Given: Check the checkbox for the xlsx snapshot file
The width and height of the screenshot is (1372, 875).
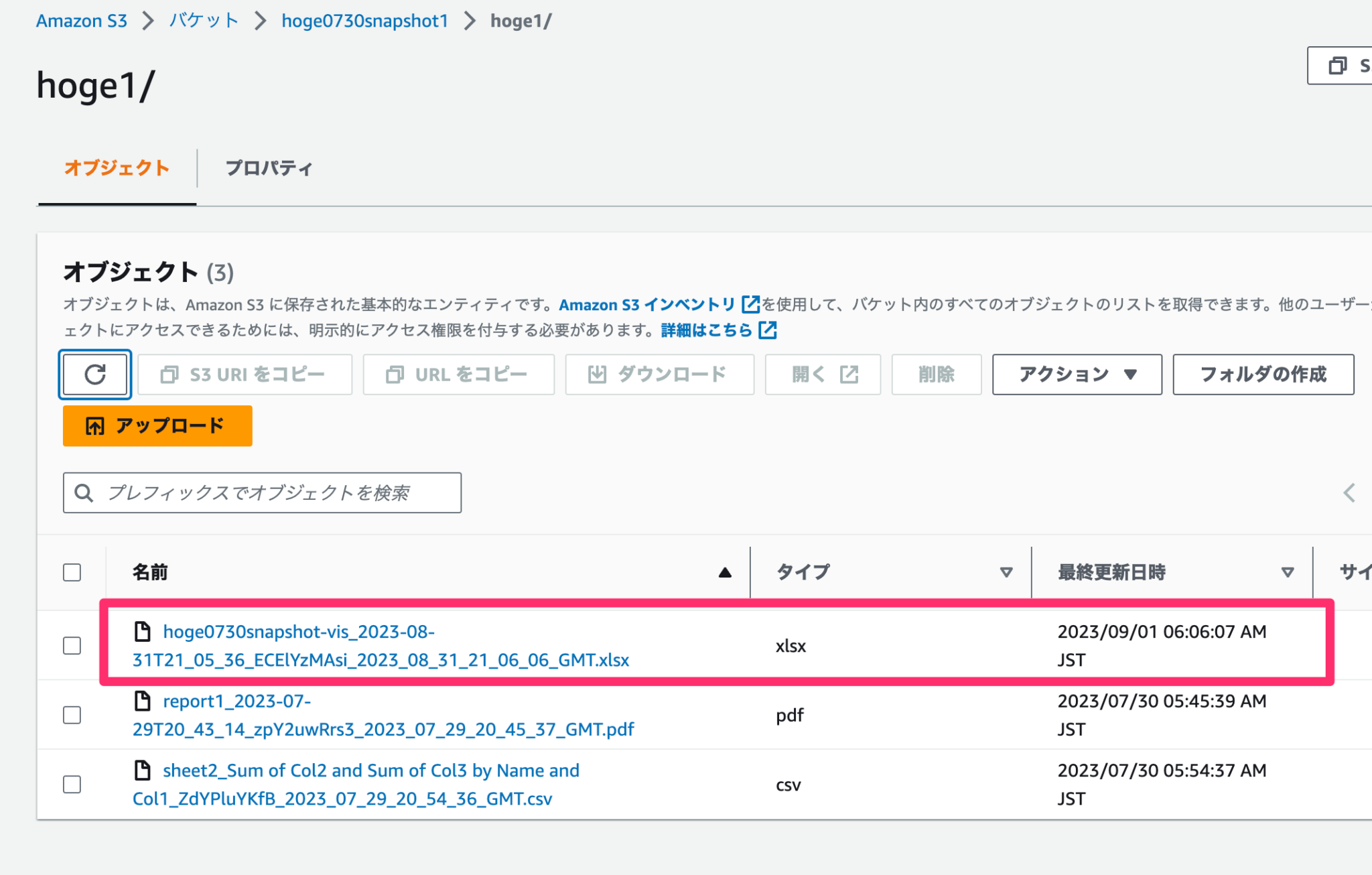Looking at the screenshot, I should click(71, 646).
